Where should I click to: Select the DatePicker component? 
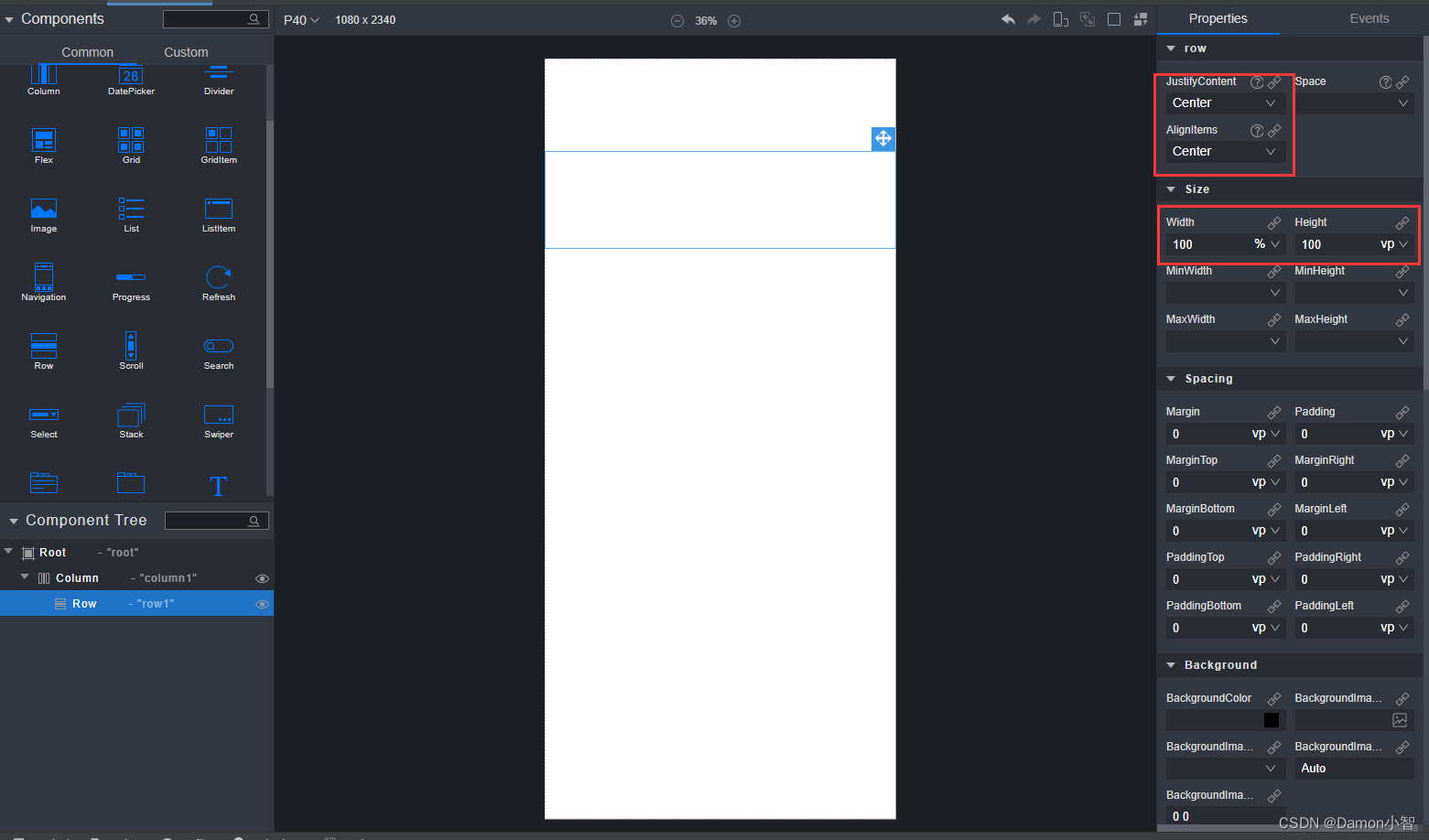[x=131, y=81]
